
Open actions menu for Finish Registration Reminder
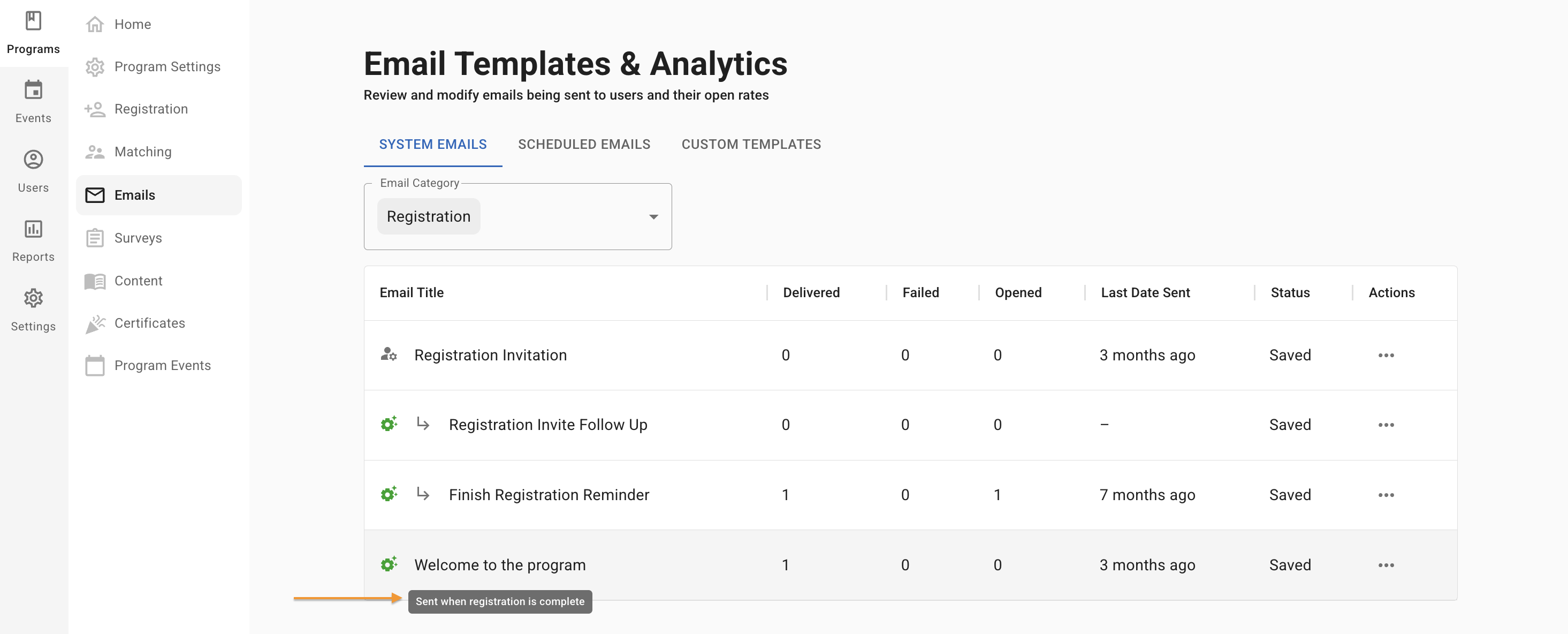coord(1386,495)
